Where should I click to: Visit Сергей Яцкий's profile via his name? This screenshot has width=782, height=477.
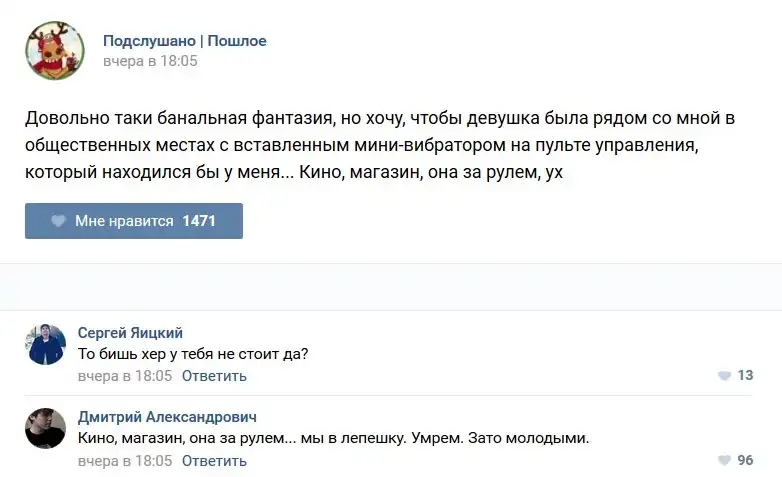click(130, 333)
